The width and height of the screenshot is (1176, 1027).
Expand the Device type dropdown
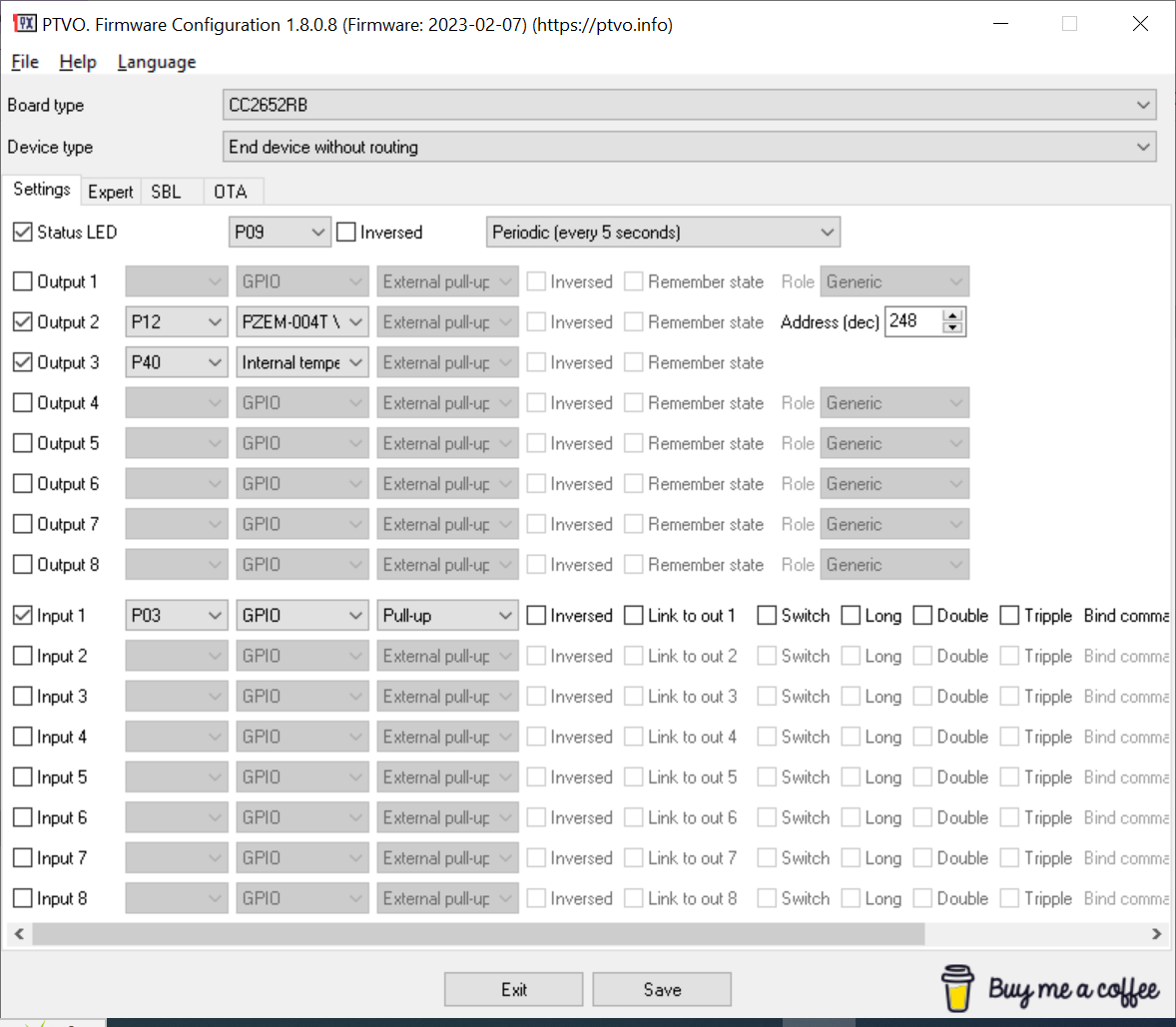689,147
